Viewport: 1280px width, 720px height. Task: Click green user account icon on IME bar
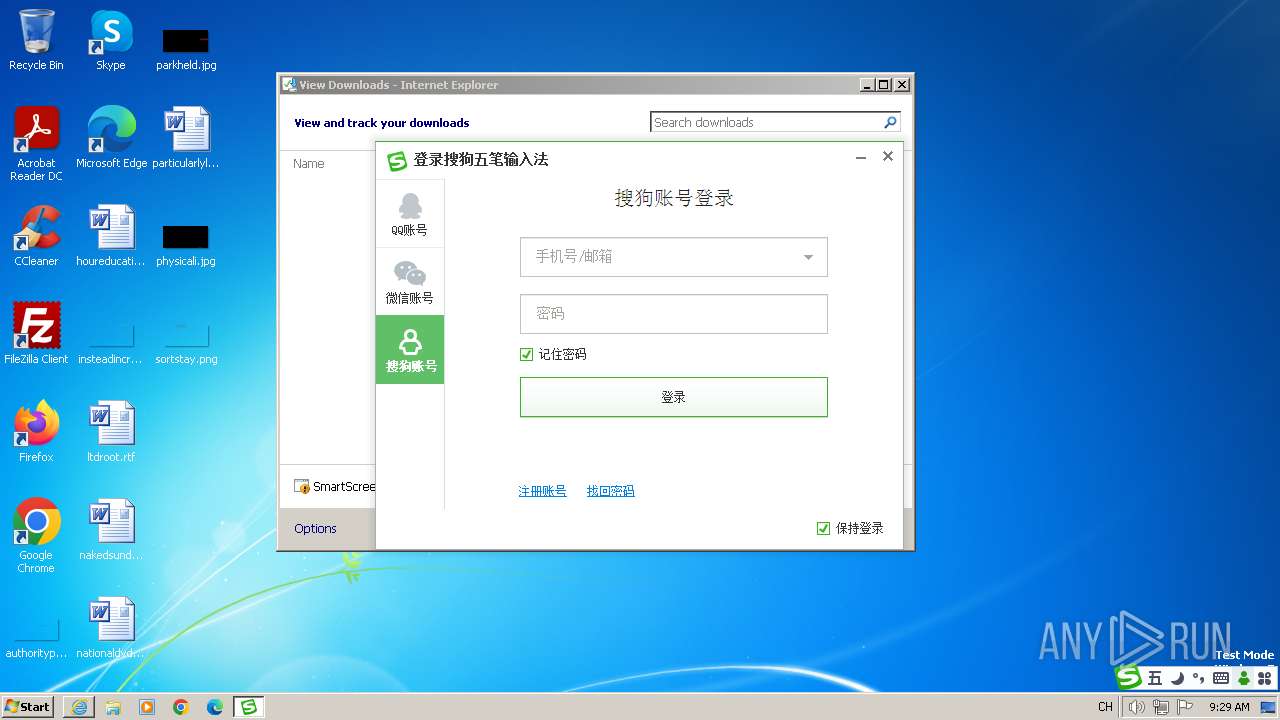click(x=1243, y=678)
